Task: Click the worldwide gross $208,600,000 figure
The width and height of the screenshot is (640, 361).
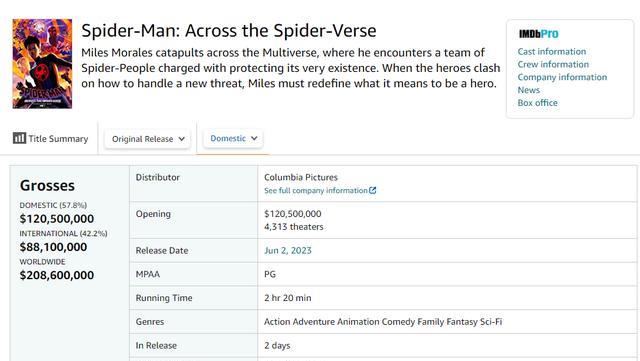Action: tap(57, 275)
